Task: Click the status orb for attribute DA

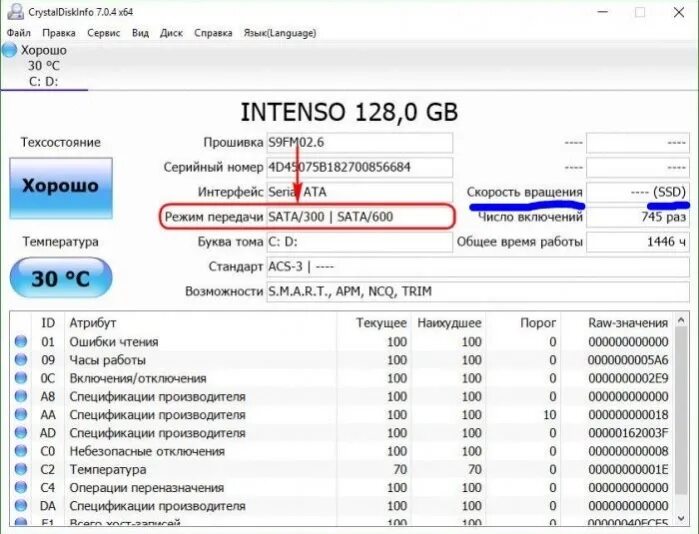Action: (21, 505)
